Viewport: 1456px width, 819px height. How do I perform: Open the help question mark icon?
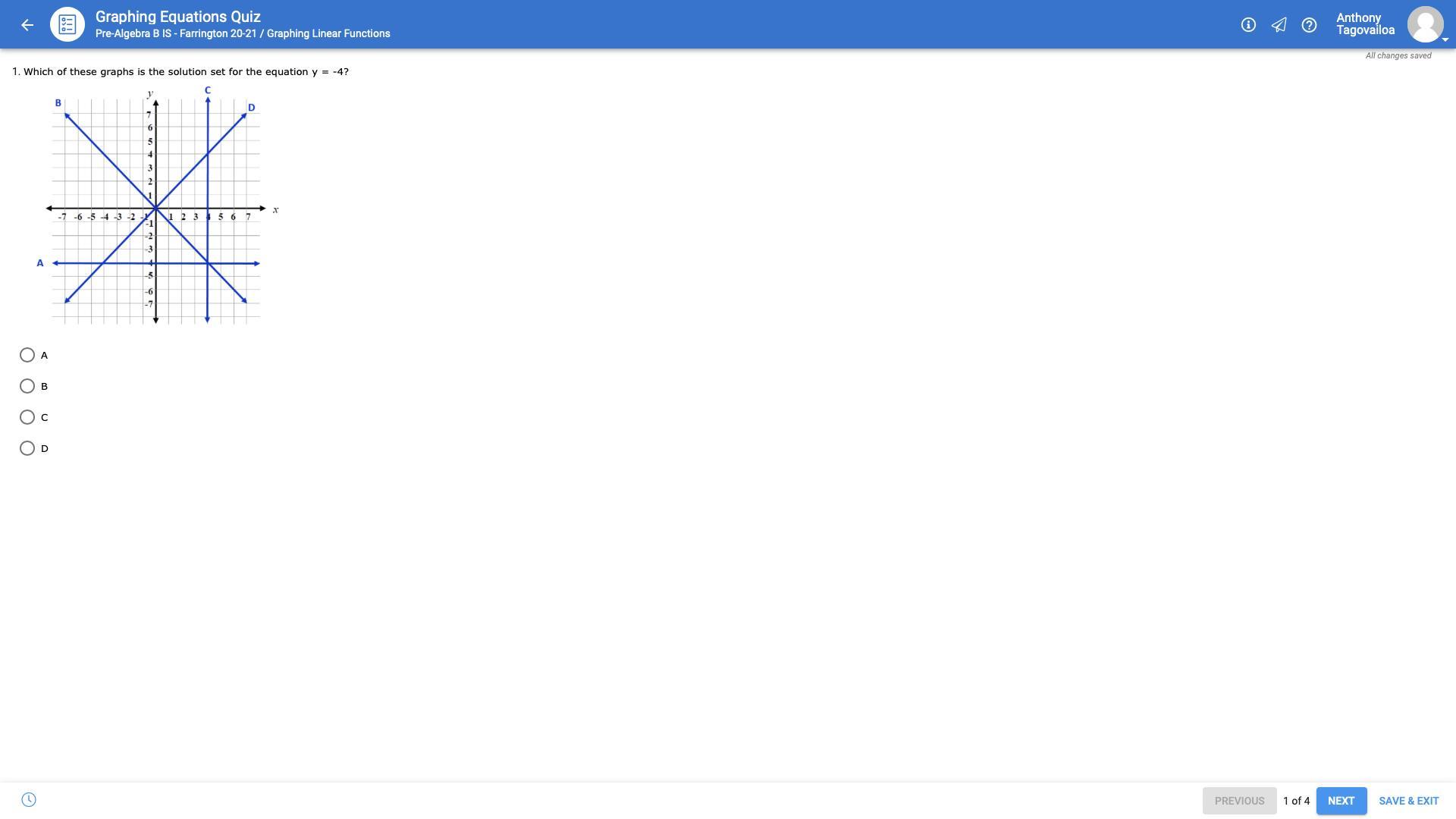pyautogui.click(x=1309, y=25)
